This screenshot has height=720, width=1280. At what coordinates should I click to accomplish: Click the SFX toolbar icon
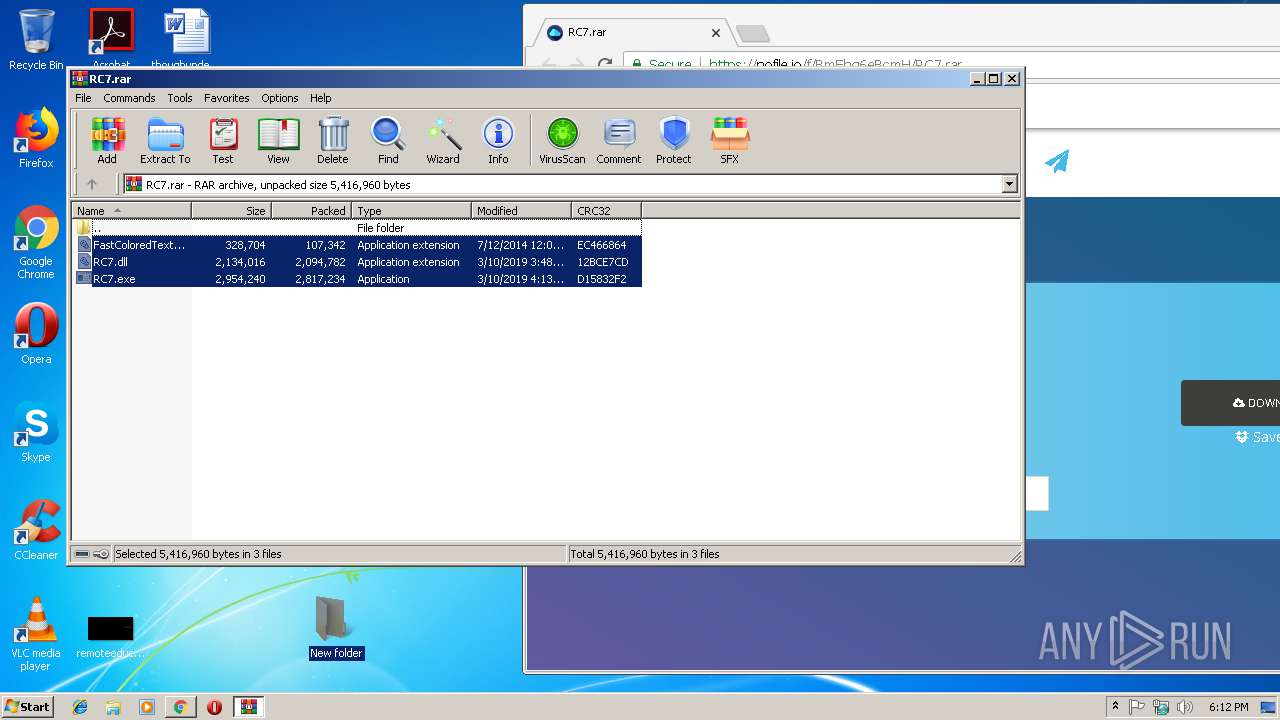730,141
